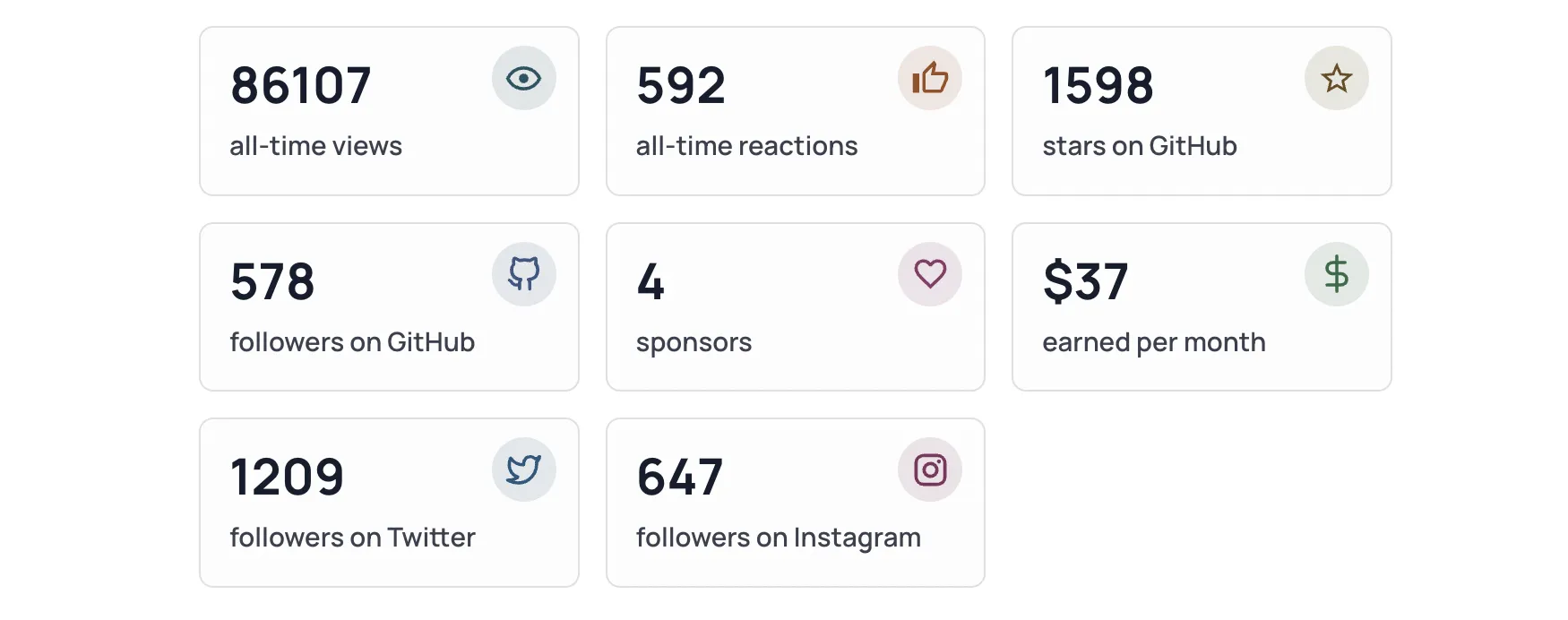Open the followers on GitHub card
This screenshot has height=620, width=1568.
(389, 306)
